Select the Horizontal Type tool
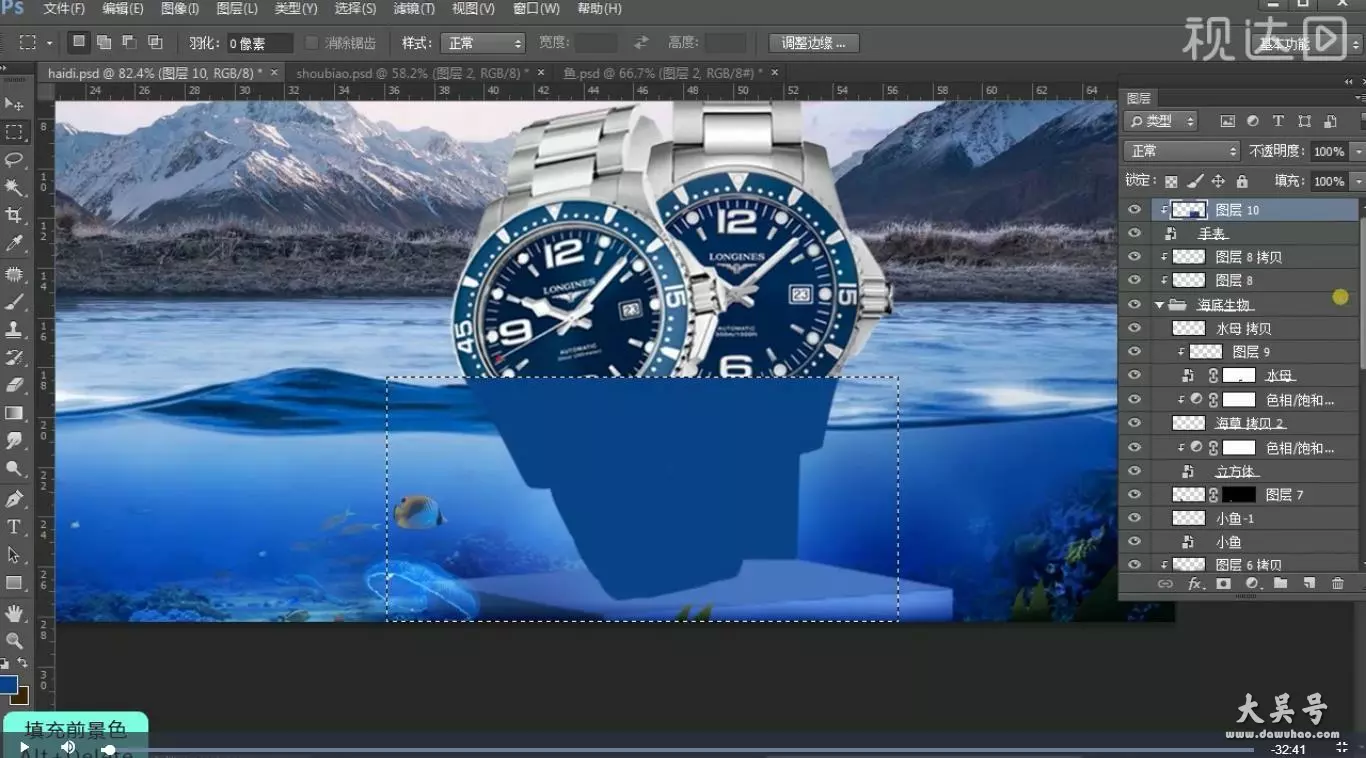 click(14, 527)
